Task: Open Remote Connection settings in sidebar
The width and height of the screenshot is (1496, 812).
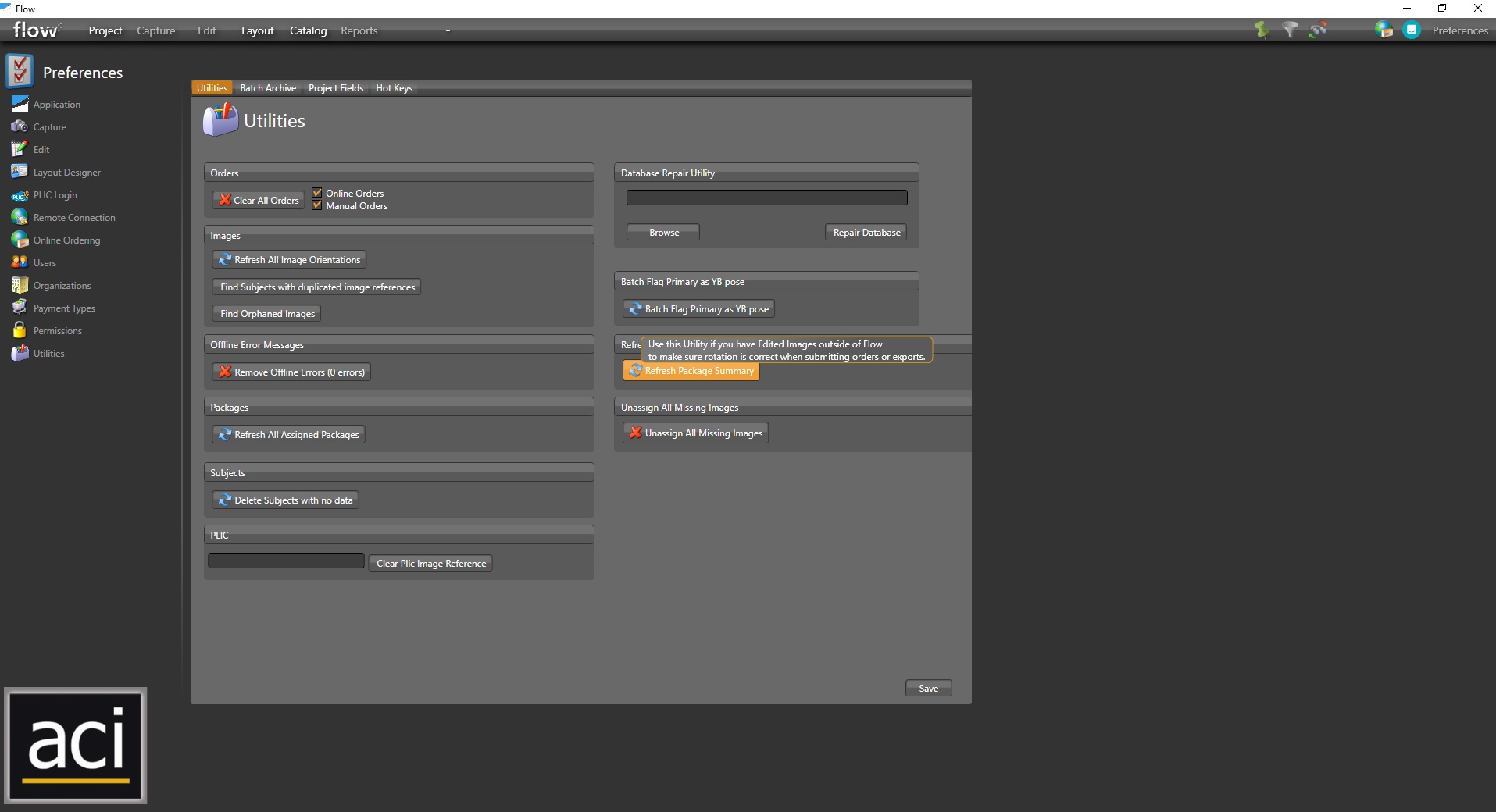Action: 73,218
